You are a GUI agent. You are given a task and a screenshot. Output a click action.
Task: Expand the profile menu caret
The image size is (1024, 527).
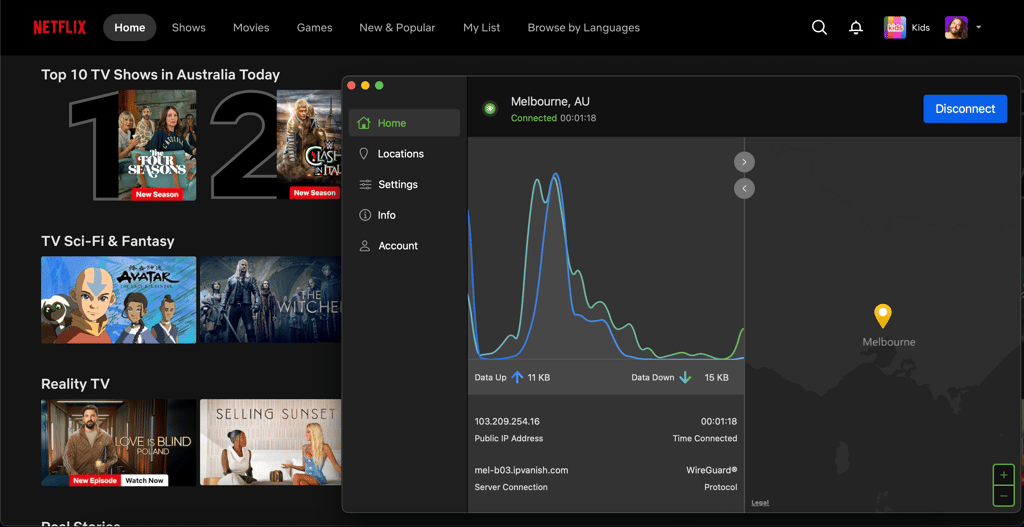978,27
